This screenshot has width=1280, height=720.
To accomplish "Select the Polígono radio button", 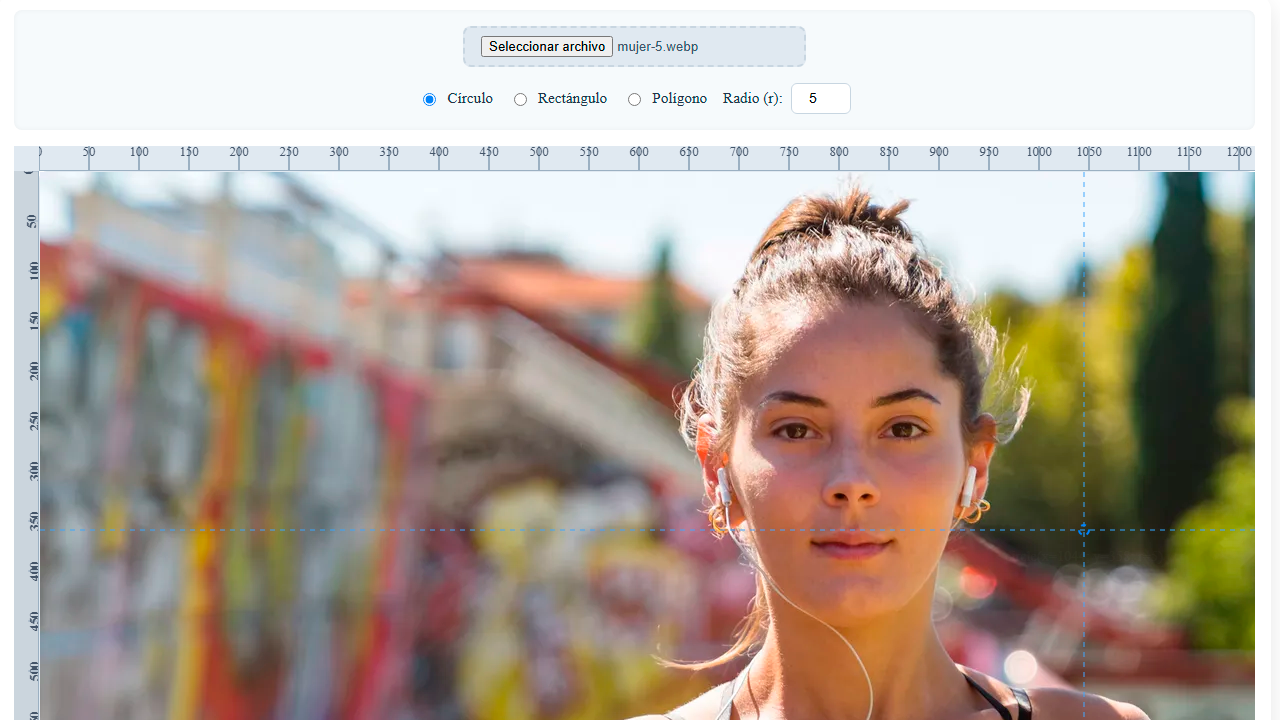I will 634,99.
